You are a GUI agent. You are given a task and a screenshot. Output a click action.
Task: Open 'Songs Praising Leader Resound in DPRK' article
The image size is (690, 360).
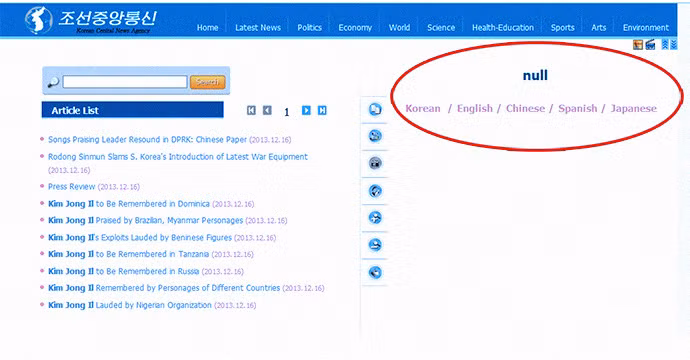[147, 140]
